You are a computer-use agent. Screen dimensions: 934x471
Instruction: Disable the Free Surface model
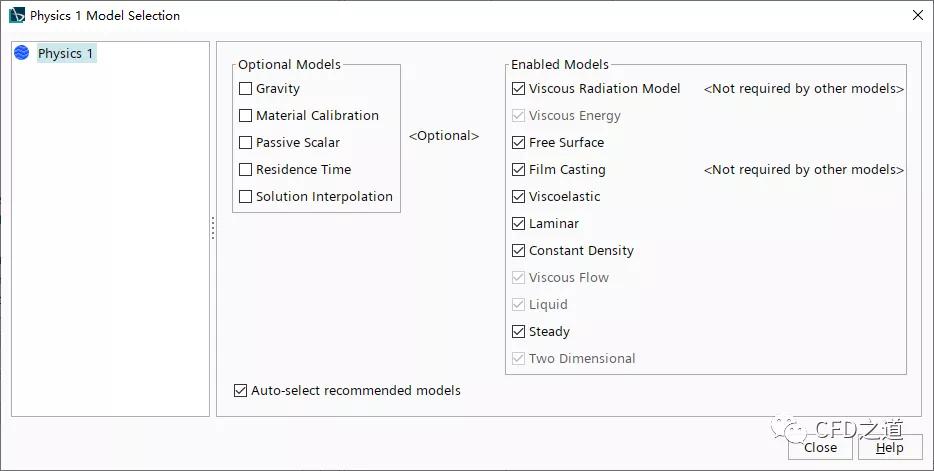tap(519, 142)
